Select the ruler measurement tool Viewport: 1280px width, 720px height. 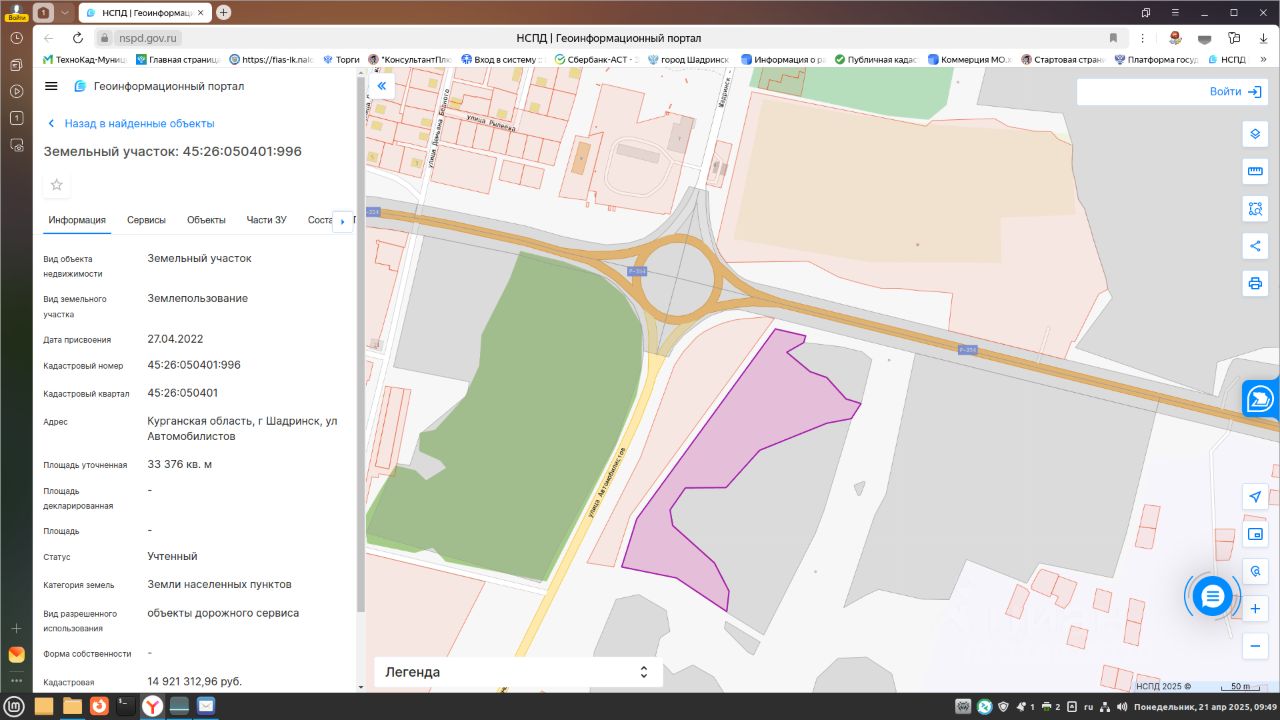click(x=1255, y=171)
